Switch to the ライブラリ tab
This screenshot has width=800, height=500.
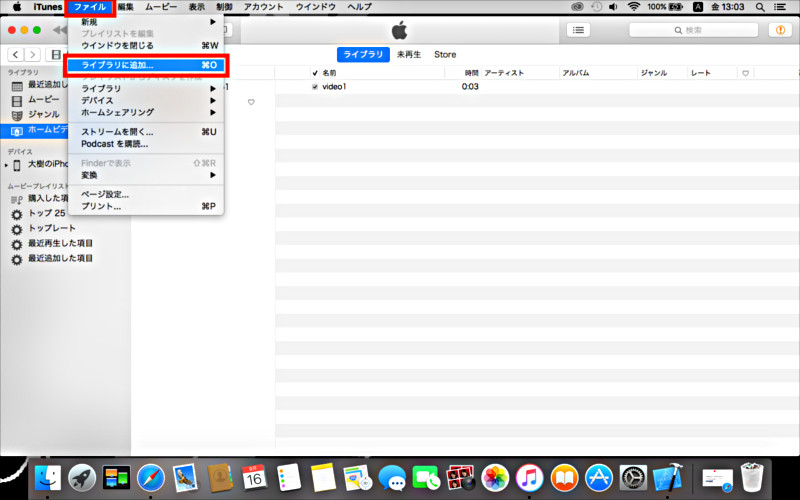pyautogui.click(x=363, y=55)
